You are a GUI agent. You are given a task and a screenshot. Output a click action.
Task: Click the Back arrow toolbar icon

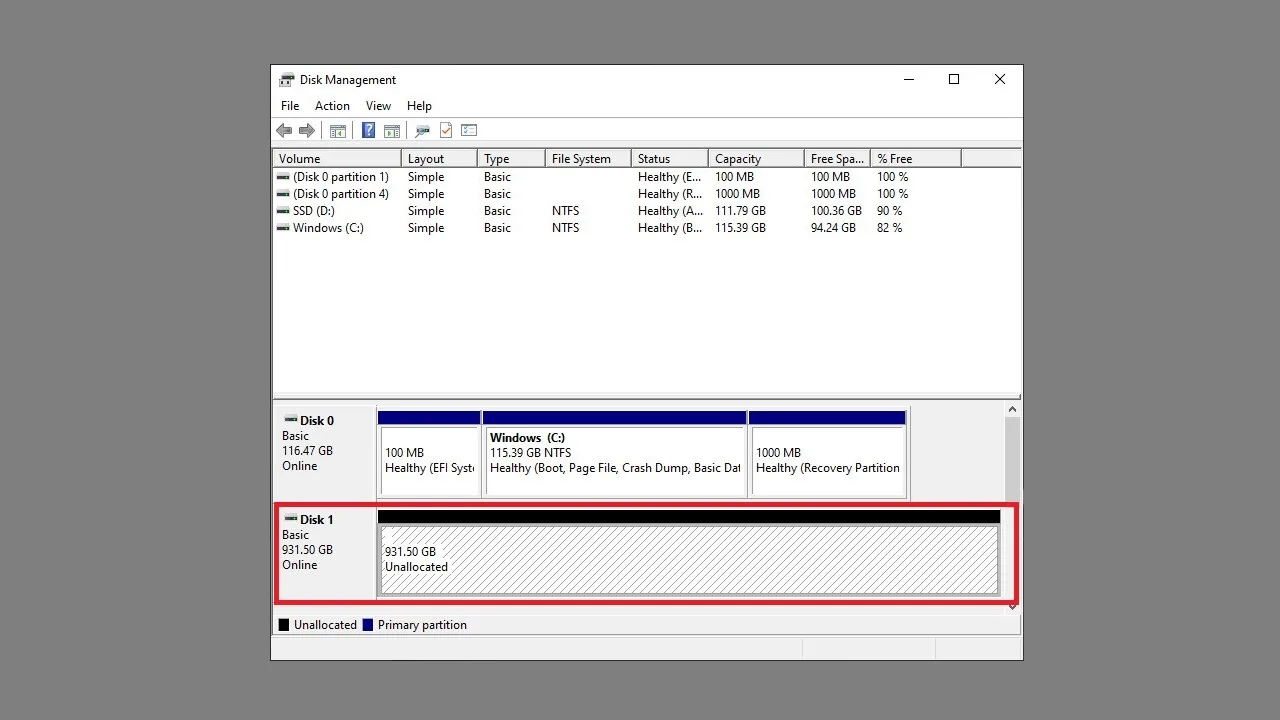pyautogui.click(x=284, y=131)
